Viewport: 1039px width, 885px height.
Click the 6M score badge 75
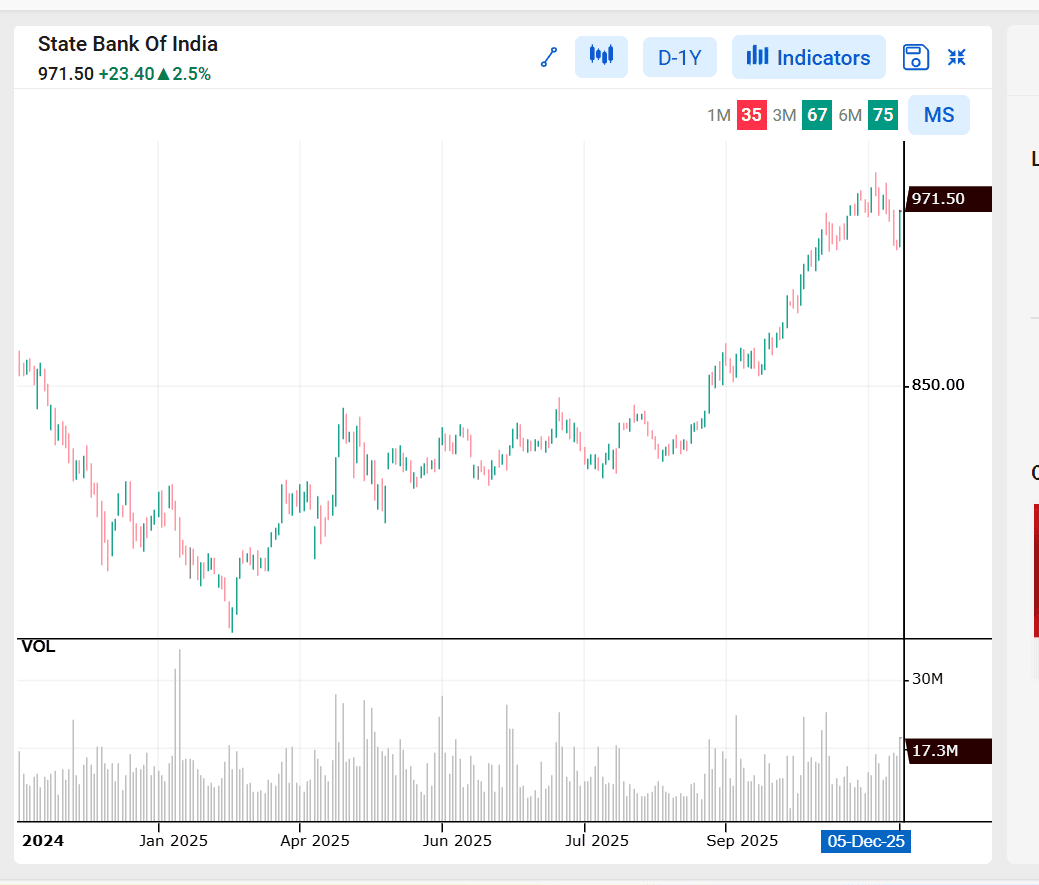click(883, 115)
